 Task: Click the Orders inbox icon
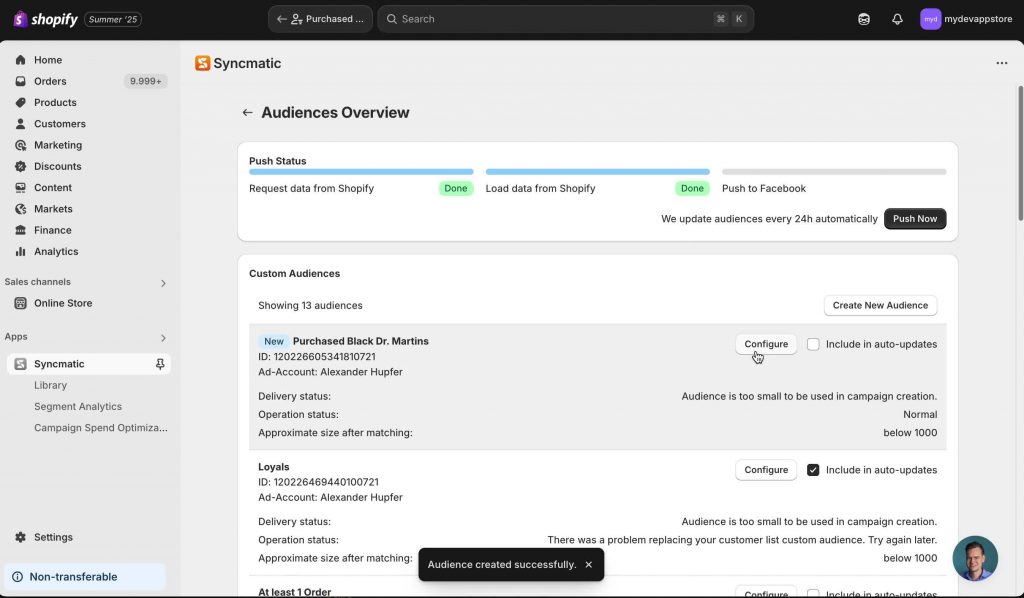[x=20, y=81]
